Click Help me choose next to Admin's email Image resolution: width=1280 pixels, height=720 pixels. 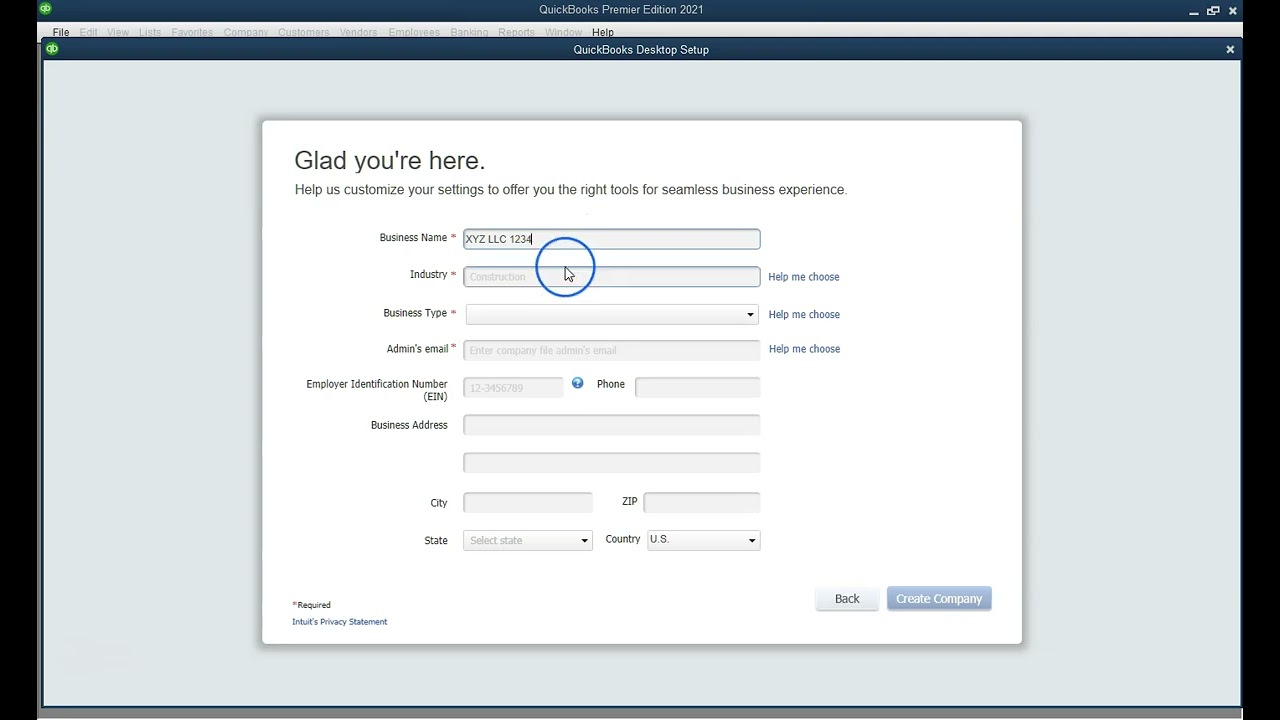point(804,349)
